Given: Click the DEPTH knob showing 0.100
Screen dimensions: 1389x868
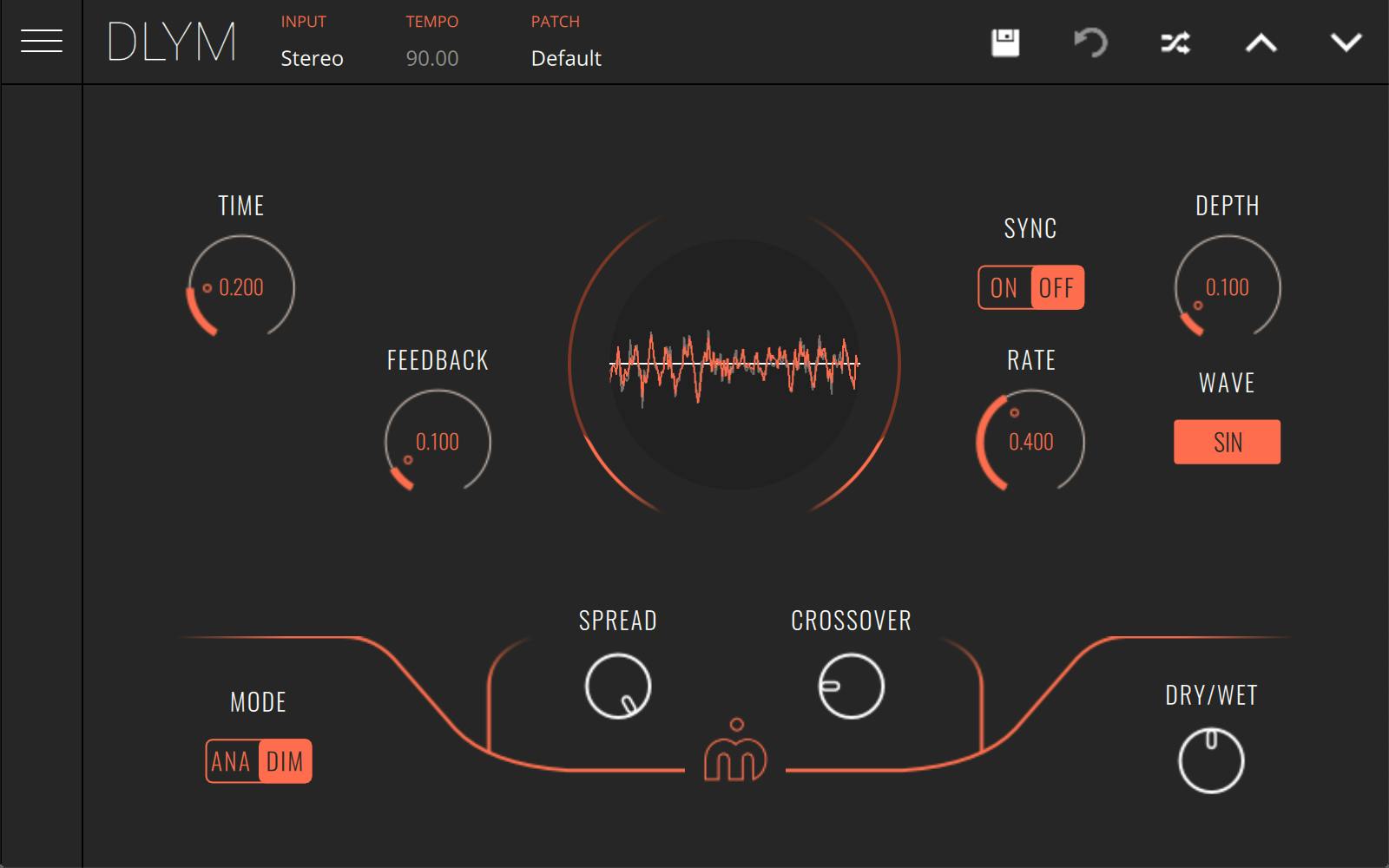Looking at the screenshot, I should [1228, 287].
